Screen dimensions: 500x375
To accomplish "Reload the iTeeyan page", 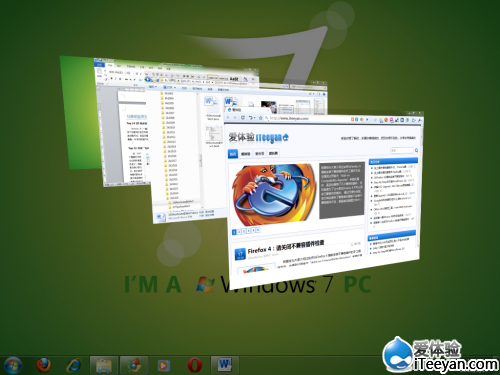I will click(x=243, y=118).
